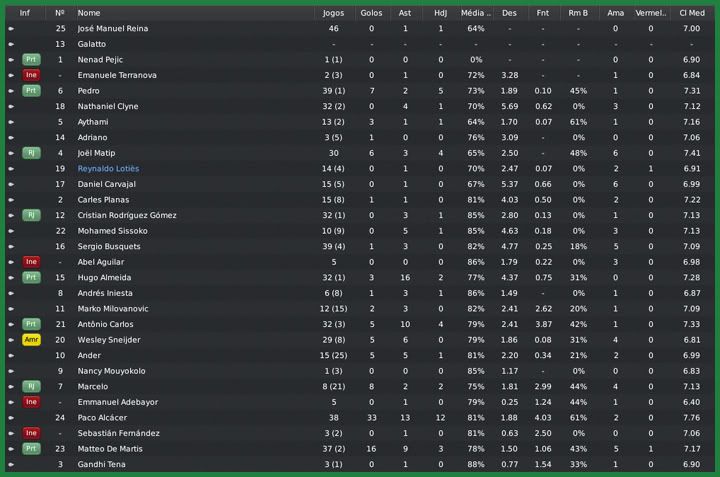Click the Vermel... red cards column header
The height and width of the screenshot is (477, 720).
[650, 13]
